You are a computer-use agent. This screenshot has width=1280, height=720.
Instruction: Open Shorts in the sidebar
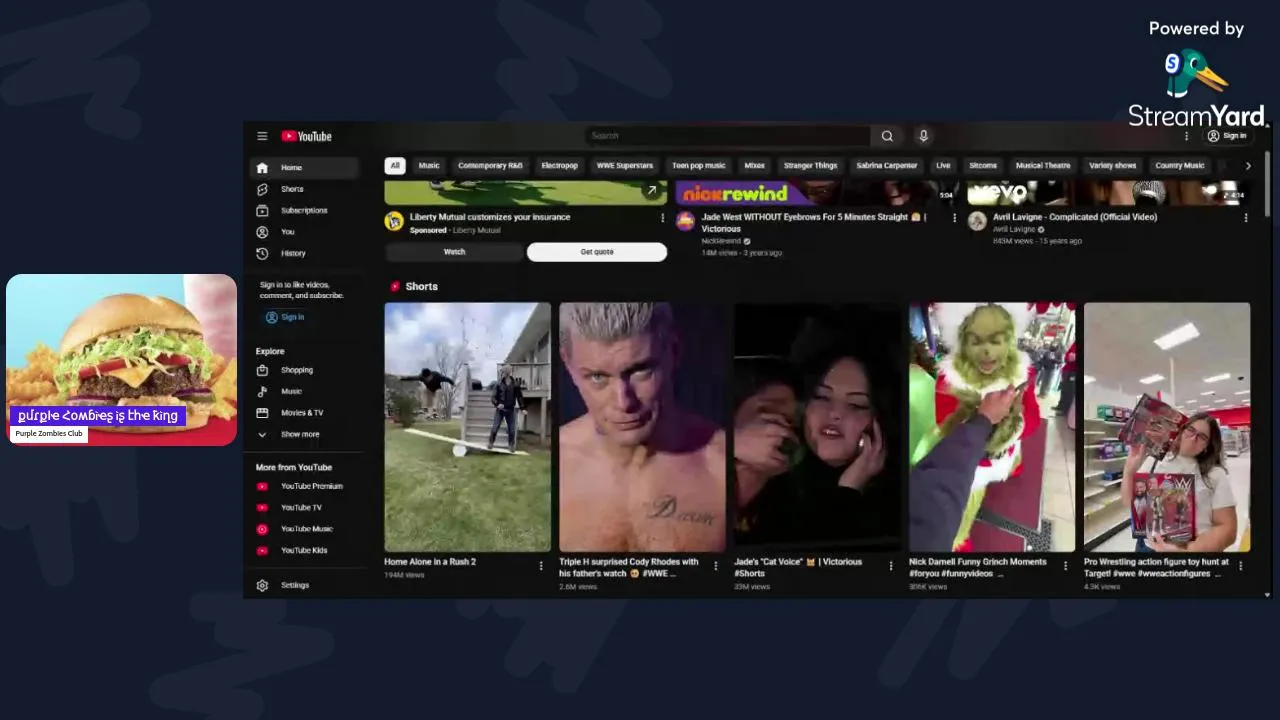(303, 189)
